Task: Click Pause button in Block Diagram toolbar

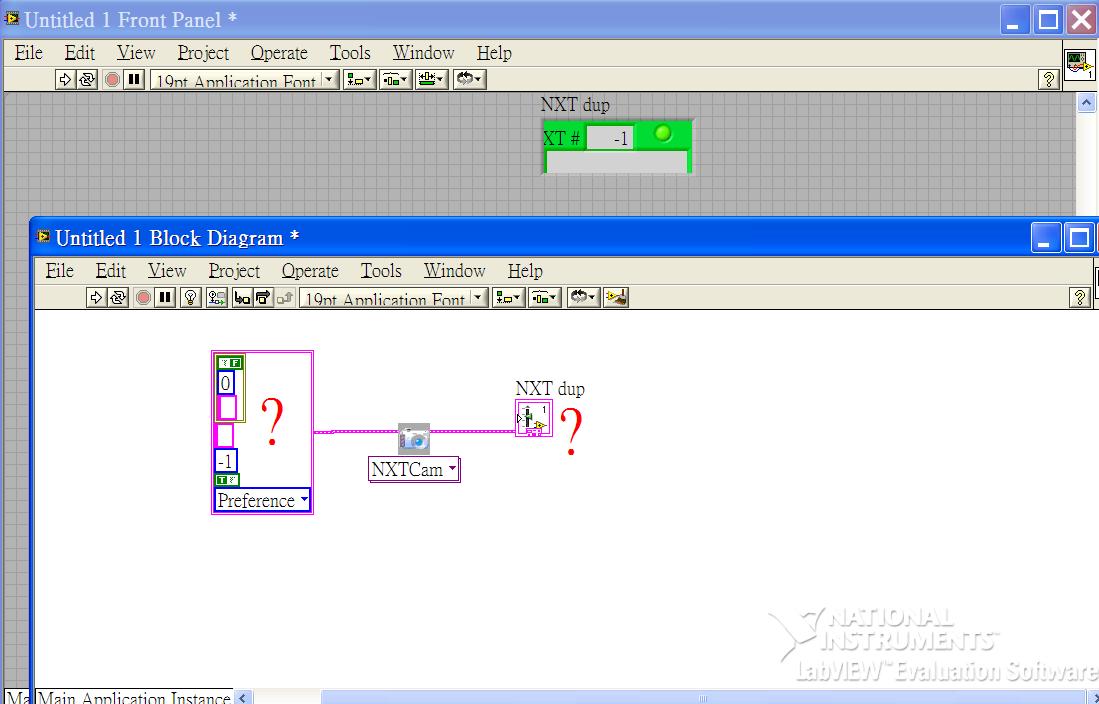Action: (x=165, y=297)
